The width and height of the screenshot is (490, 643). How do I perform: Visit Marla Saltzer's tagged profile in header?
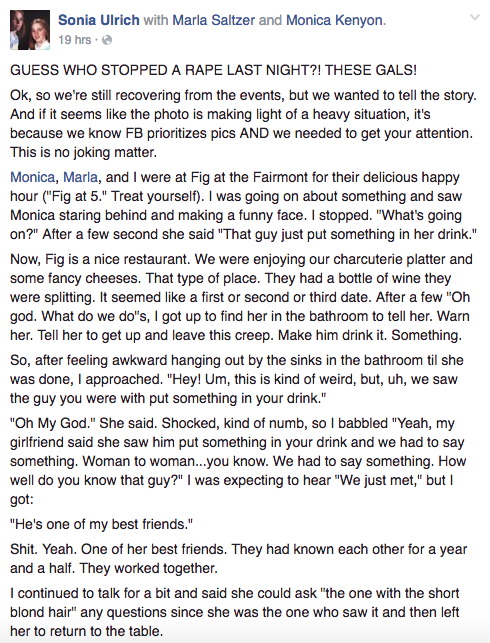pos(214,20)
